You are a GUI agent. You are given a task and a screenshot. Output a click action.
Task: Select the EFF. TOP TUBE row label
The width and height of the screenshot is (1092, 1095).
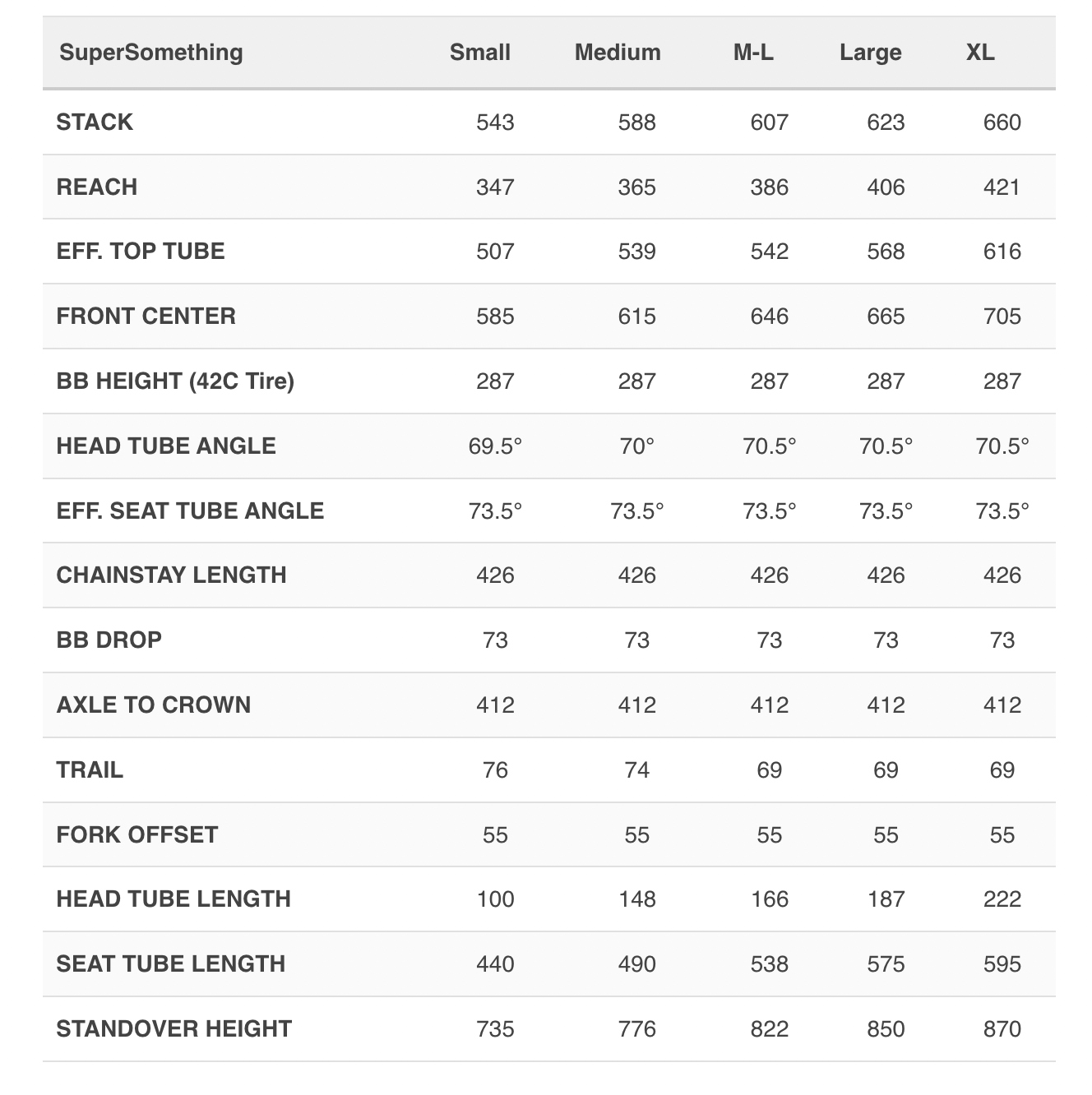141,252
